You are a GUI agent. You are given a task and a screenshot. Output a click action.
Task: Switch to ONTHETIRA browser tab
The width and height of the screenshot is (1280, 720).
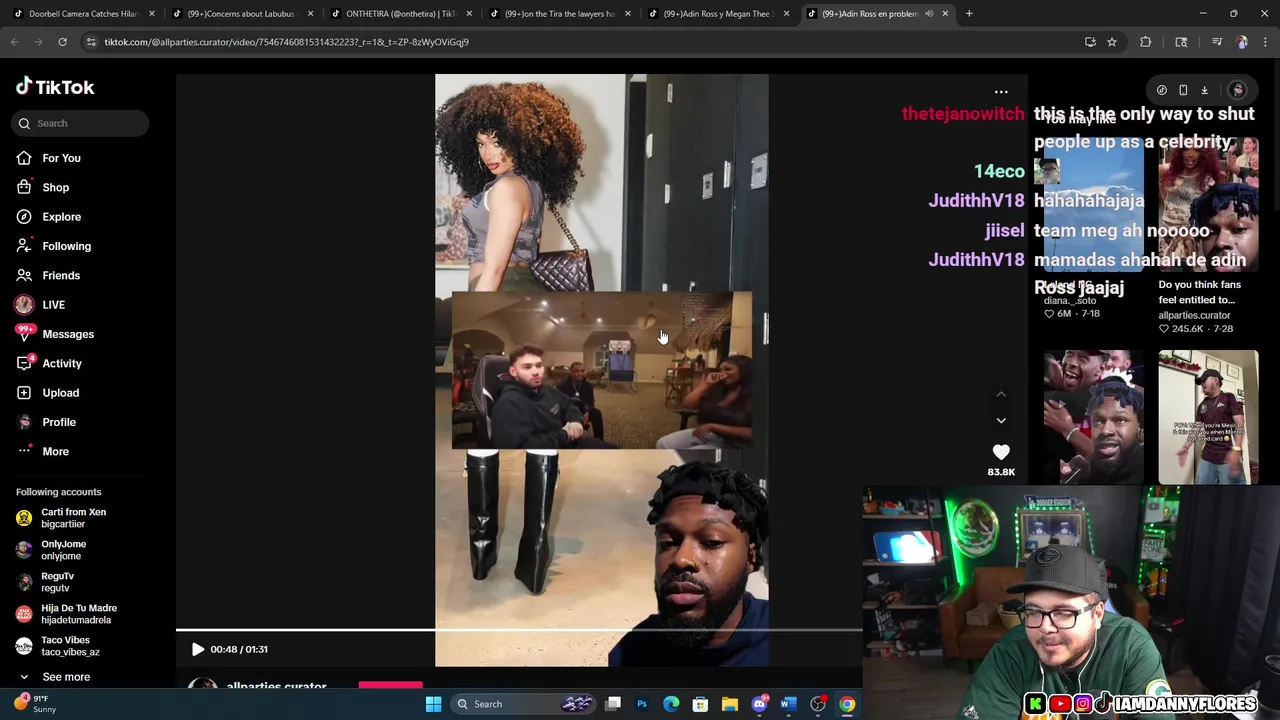pyautogui.click(x=398, y=14)
